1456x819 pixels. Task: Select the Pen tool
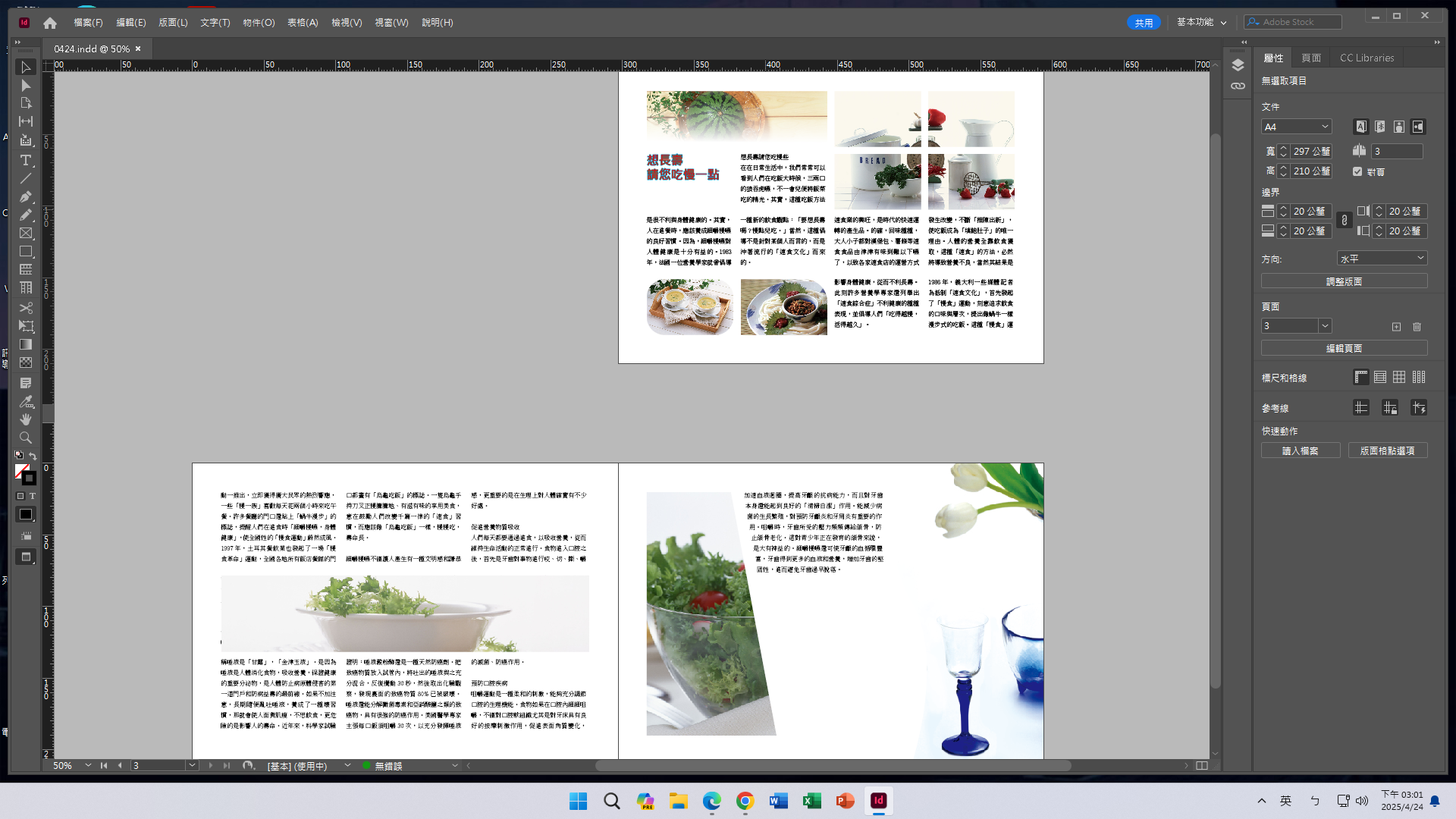[x=26, y=196]
